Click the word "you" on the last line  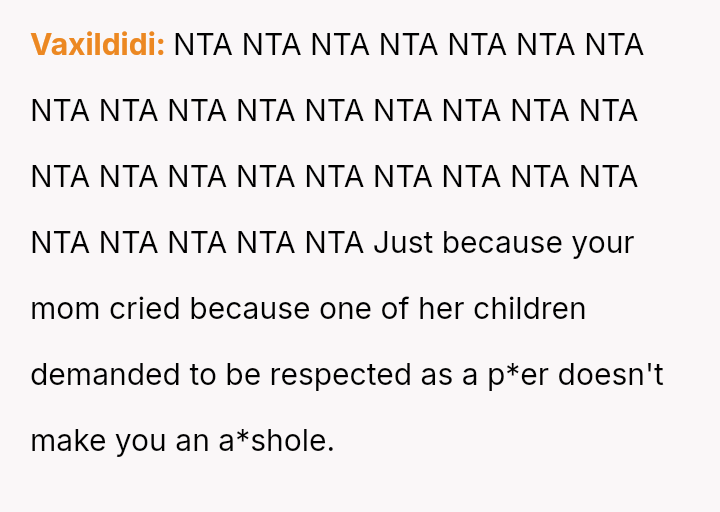click(138, 441)
